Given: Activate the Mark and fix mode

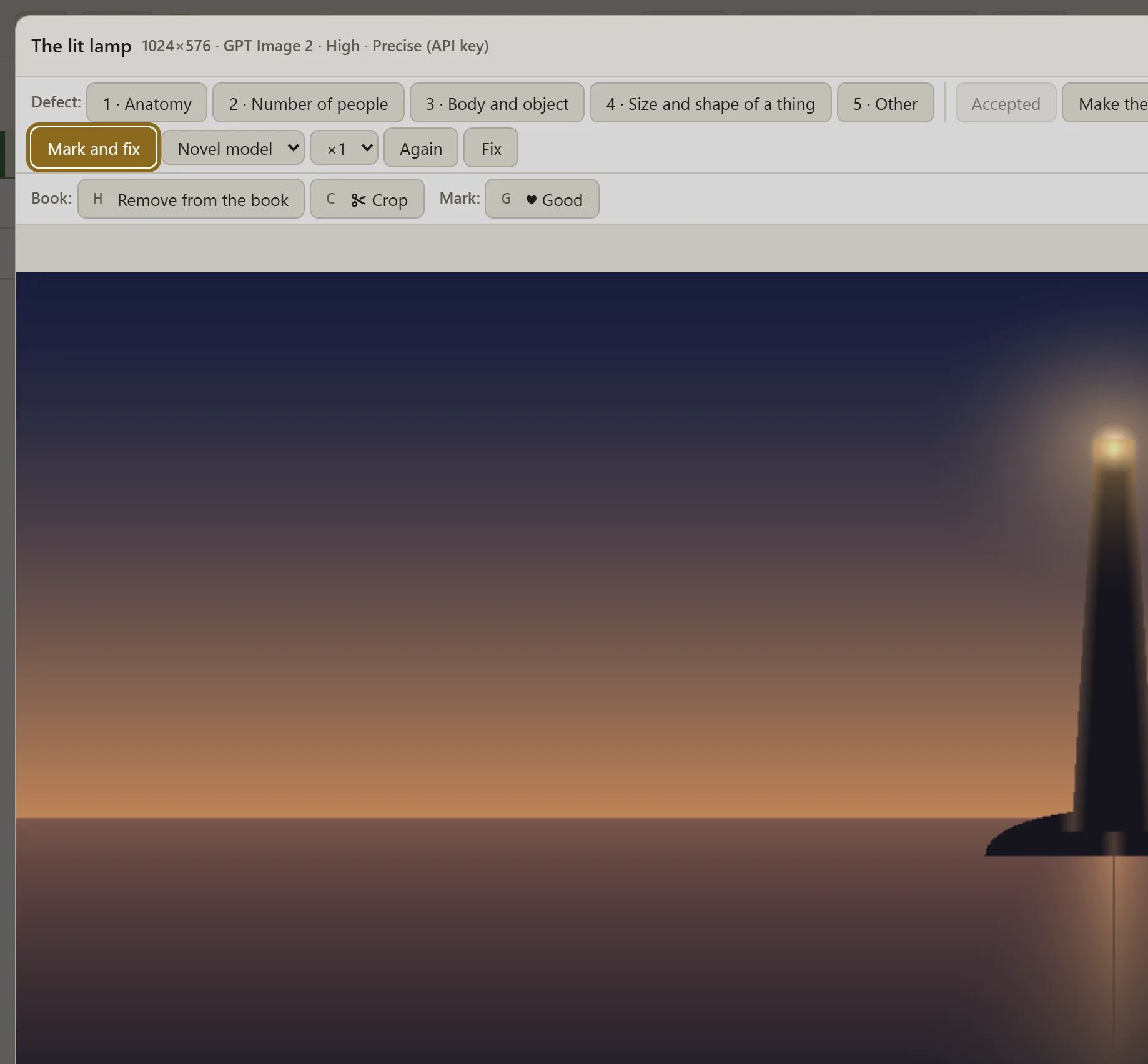Looking at the screenshot, I should [x=94, y=148].
